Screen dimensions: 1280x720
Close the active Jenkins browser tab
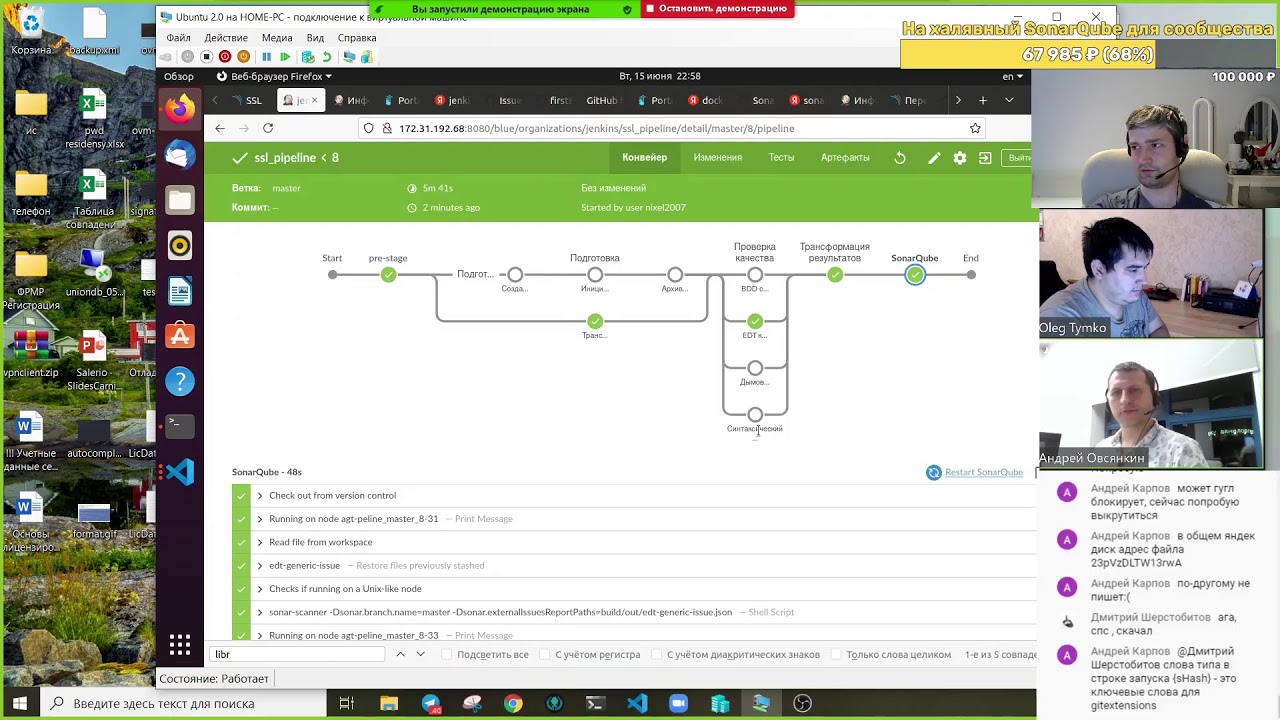[x=314, y=100]
